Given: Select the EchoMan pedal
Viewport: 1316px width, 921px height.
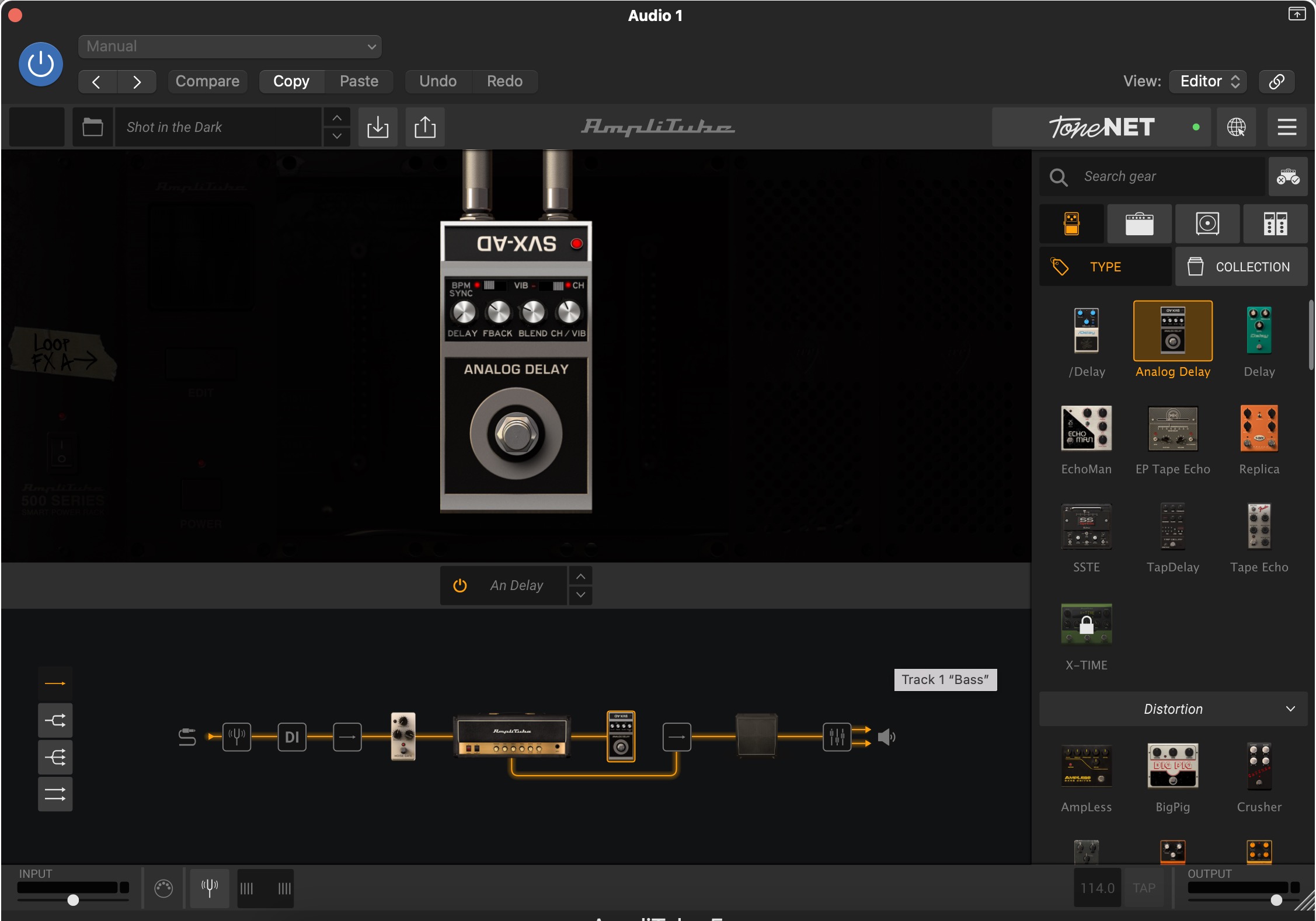Looking at the screenshot, I should (1087, 428).
